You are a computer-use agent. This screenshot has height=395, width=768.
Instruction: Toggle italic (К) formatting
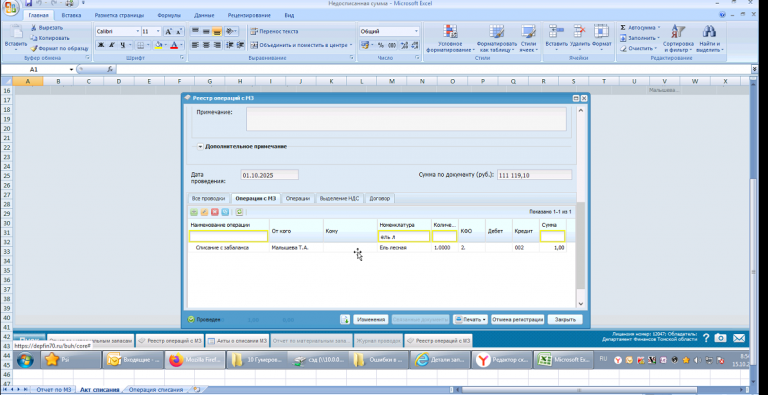pos(112,45)
